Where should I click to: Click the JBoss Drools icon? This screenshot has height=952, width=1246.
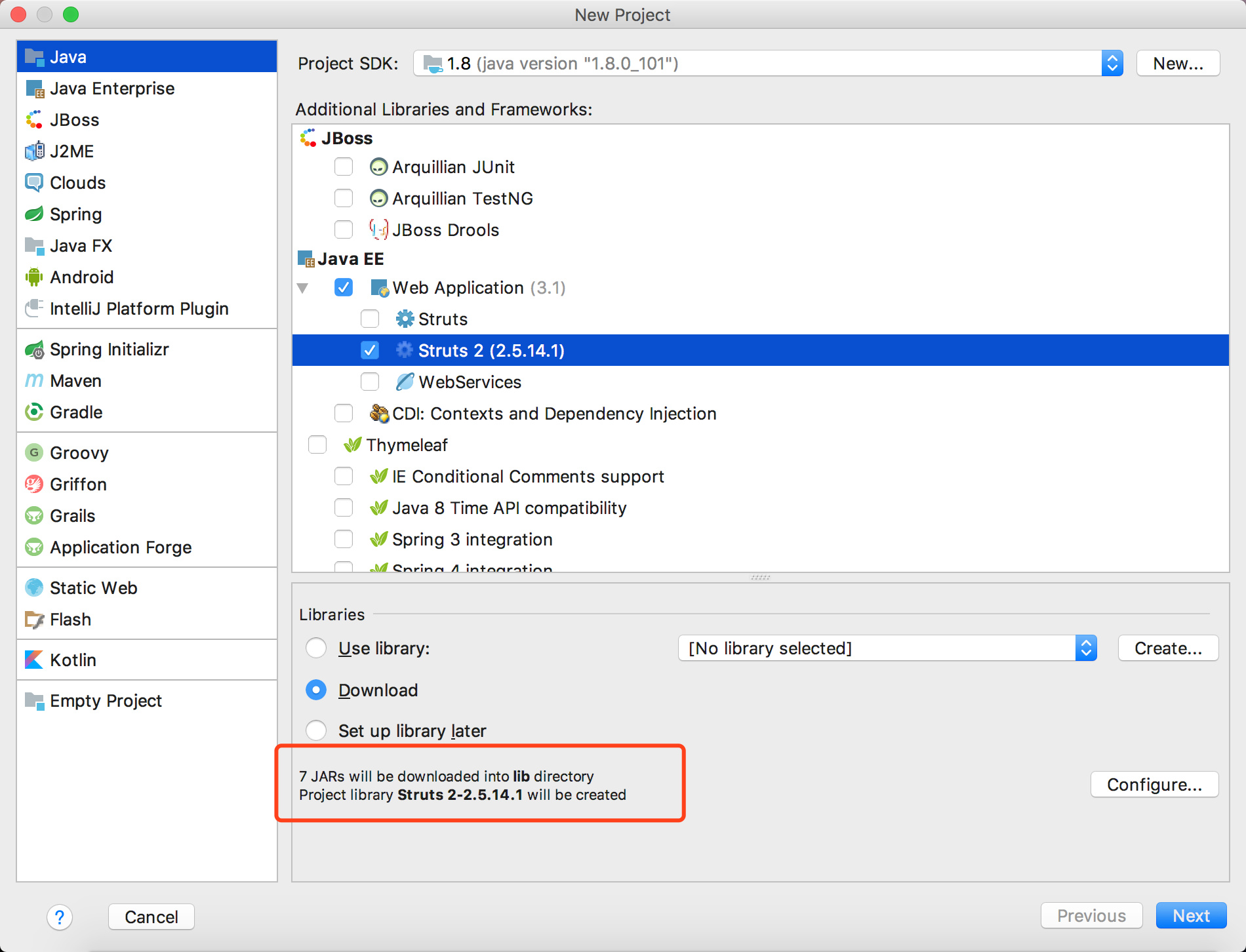pos(379,230)
